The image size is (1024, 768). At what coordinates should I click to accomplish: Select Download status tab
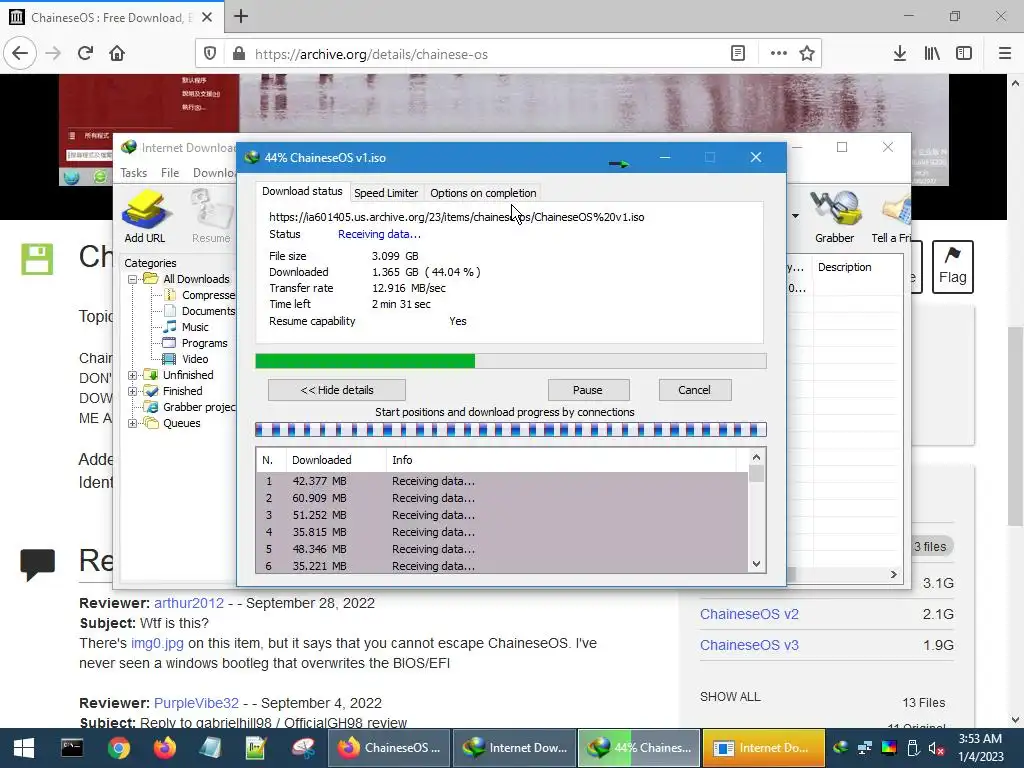(302, 191)
